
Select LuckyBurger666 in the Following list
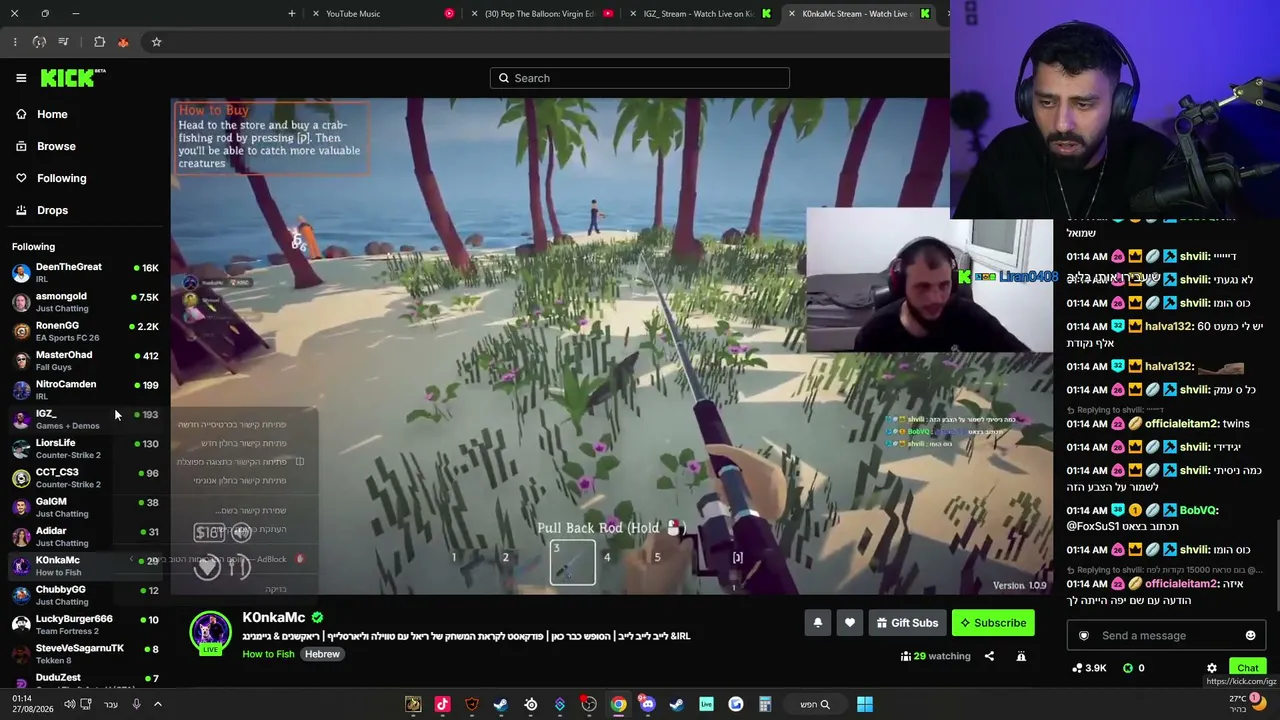pos(85,624)
